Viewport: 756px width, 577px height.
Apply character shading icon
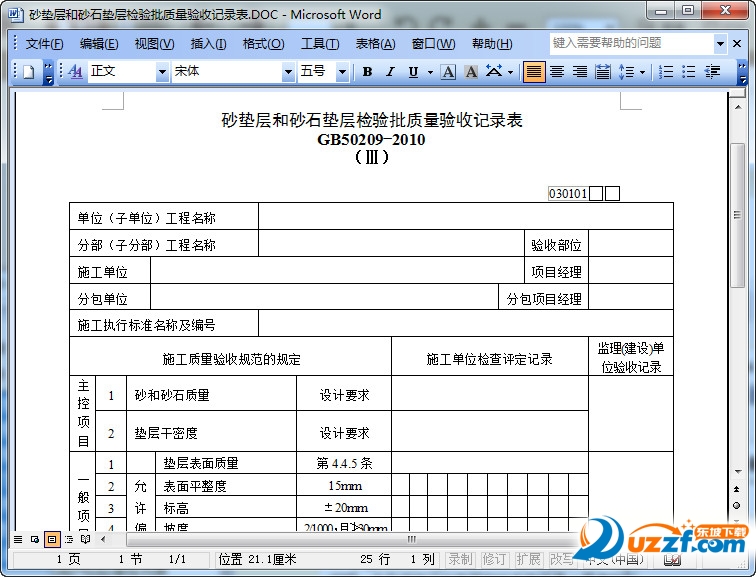[471, 72]
